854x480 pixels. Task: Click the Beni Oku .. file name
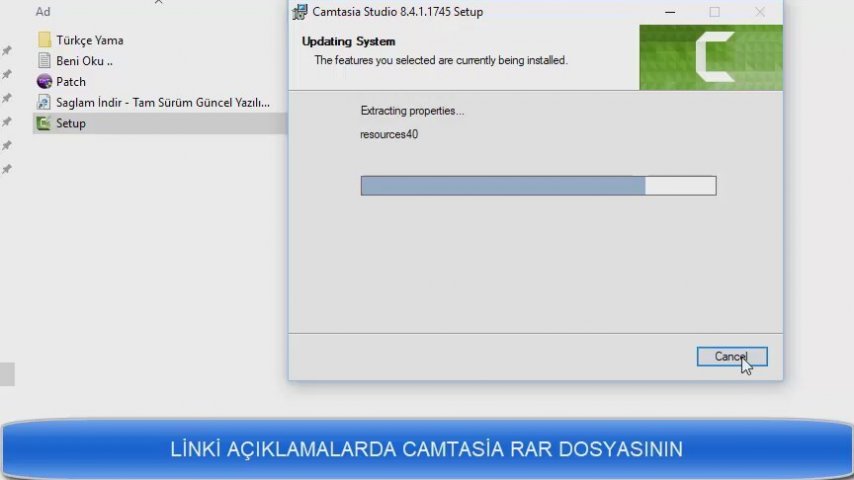pyautogui.click(x=84, y=61)
